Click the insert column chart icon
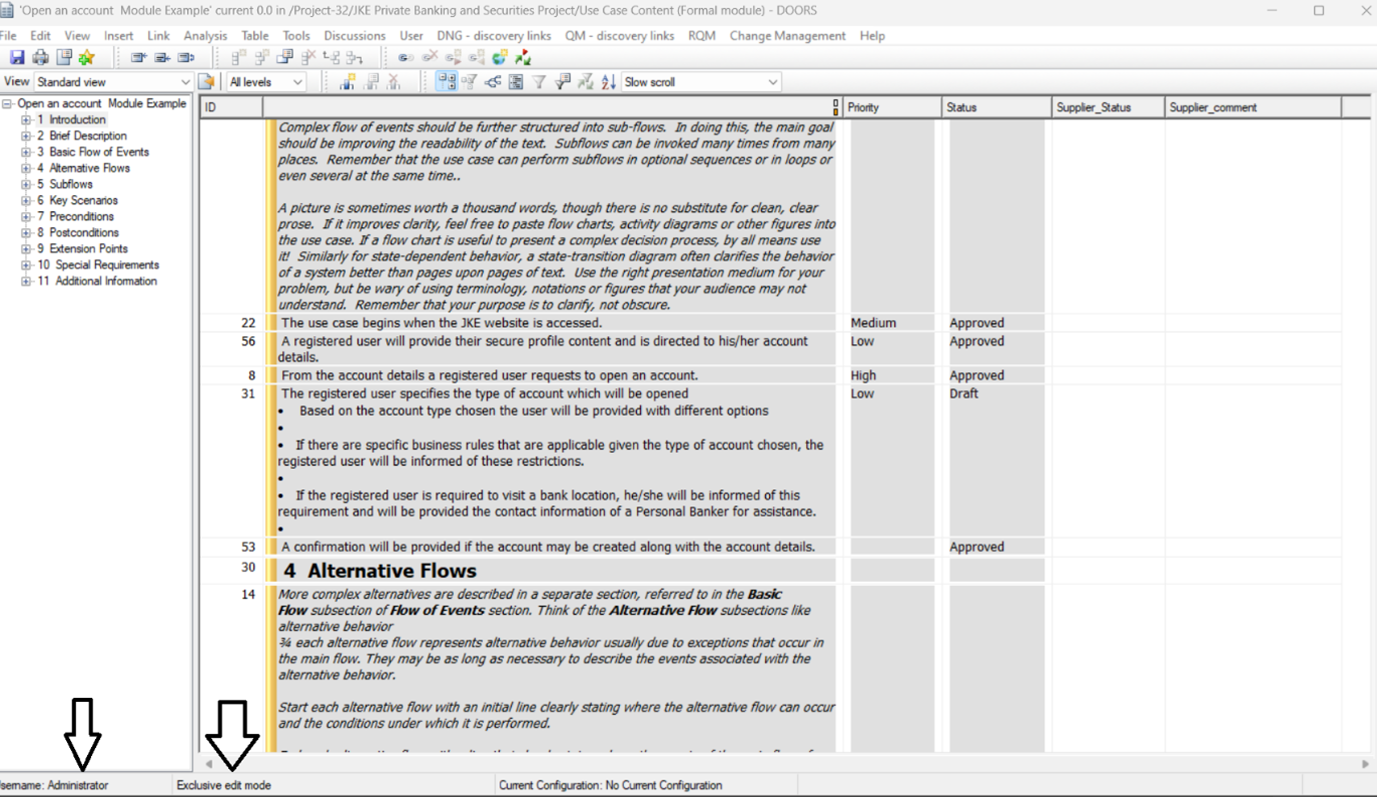Viewport: 1377px width, 797px height. [x=347, y=82]
